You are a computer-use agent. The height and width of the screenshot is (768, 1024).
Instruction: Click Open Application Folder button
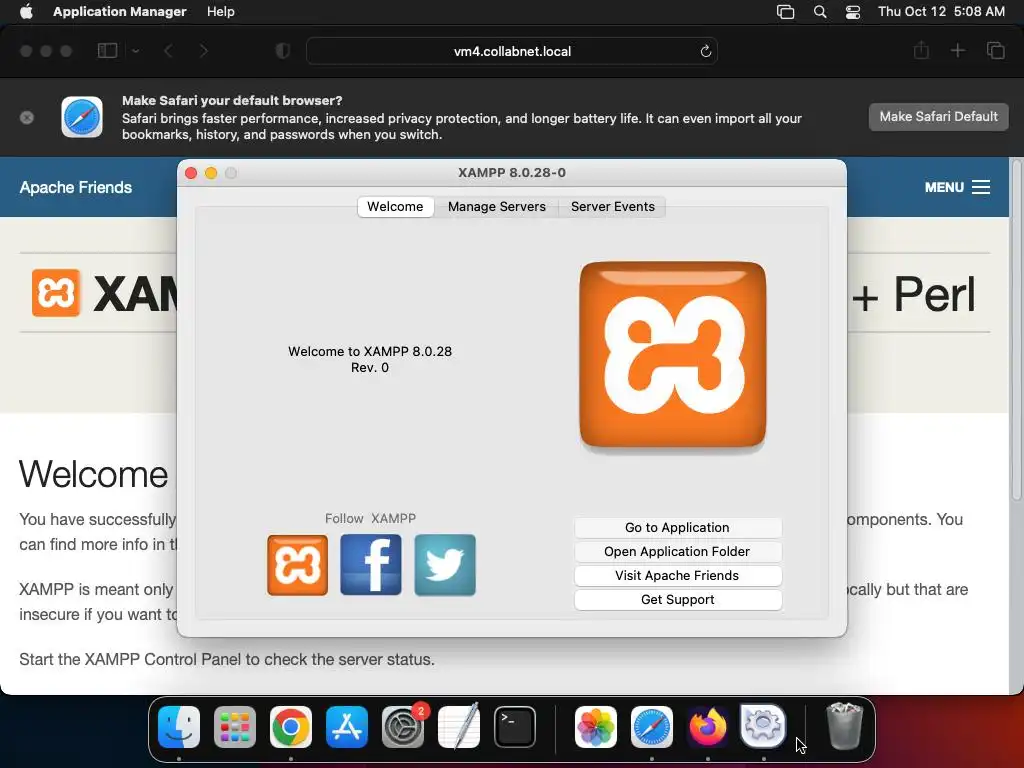(x=678, y=552)
